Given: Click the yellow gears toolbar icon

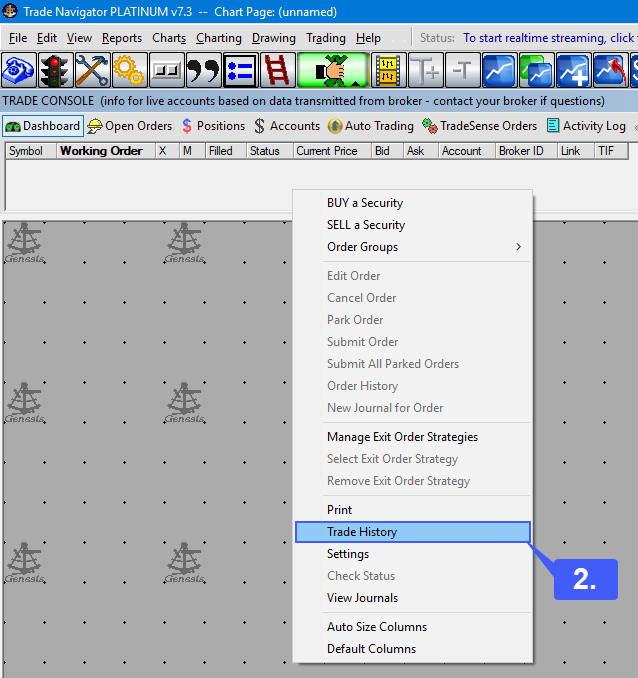Looking at the screenshot, I should pos(129,70).
